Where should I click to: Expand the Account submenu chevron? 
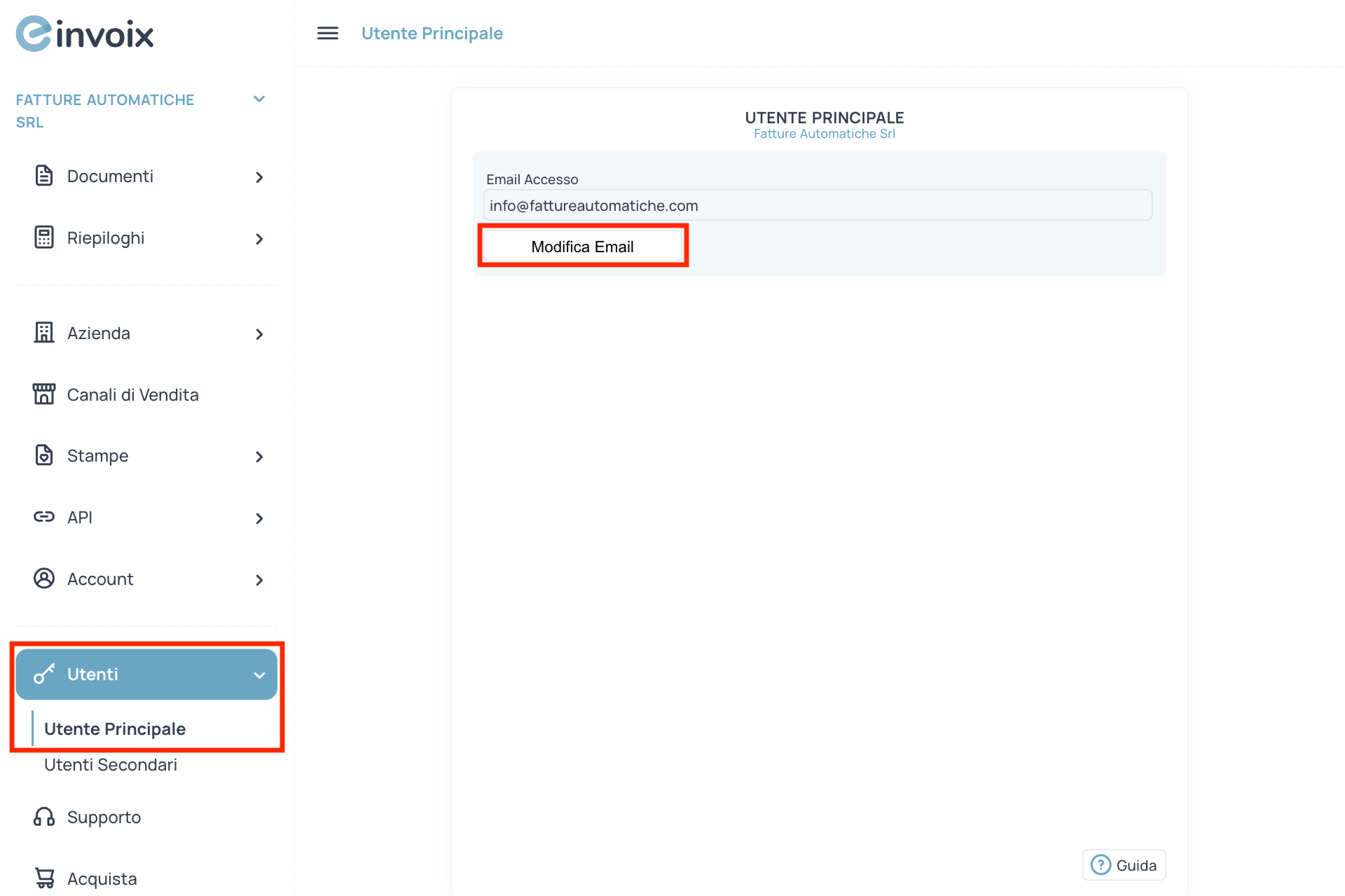[x=259, y=580]
